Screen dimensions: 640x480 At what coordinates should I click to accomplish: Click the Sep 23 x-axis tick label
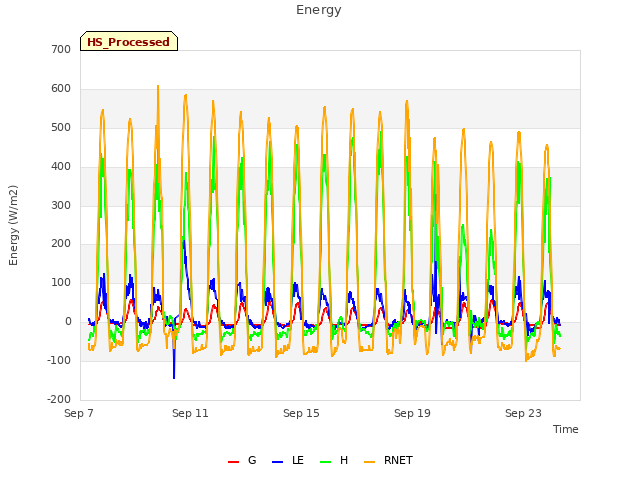[x=523, y=413]
